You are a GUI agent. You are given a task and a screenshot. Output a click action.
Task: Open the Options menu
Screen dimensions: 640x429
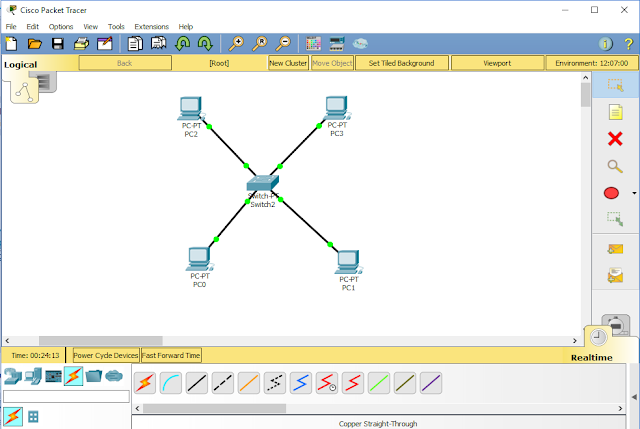61,27
